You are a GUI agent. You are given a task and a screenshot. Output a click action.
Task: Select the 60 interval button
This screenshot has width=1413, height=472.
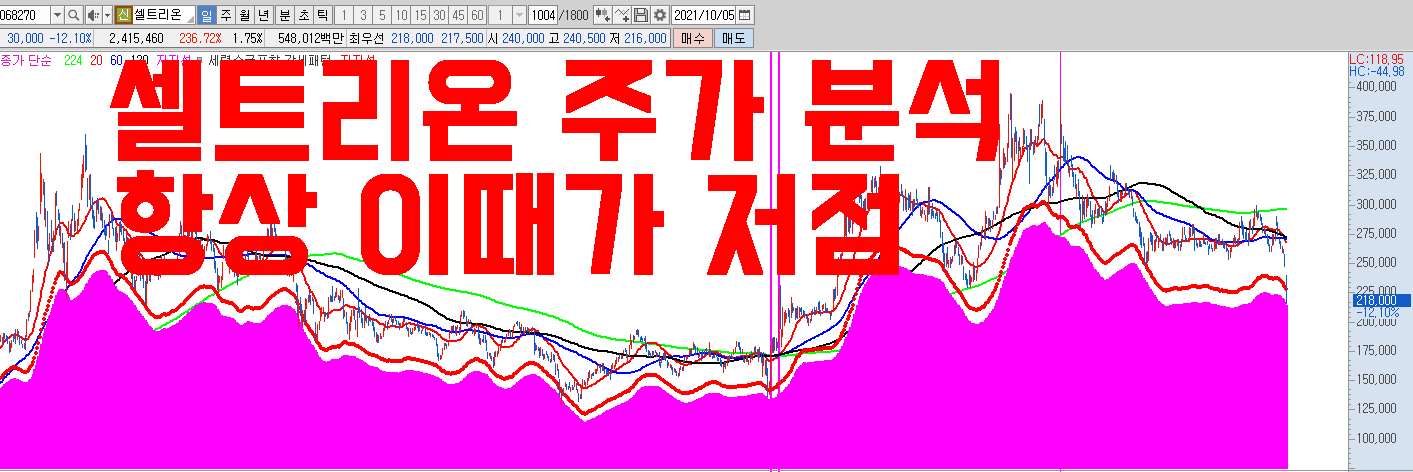pyautogui.click(x=477, y=15)
